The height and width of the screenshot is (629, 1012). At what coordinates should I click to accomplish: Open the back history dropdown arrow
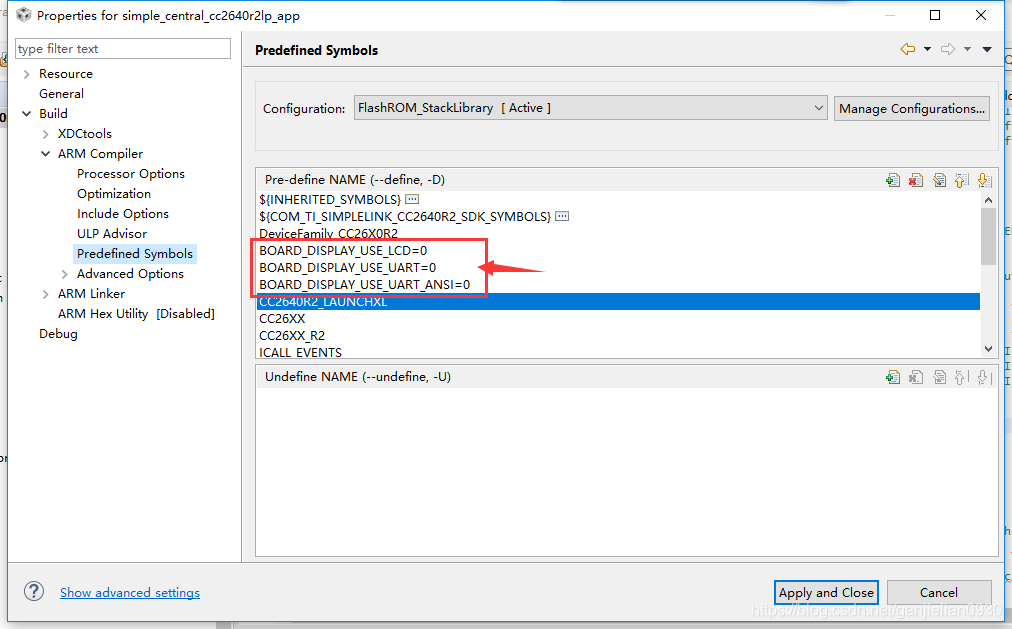[927, 49]
